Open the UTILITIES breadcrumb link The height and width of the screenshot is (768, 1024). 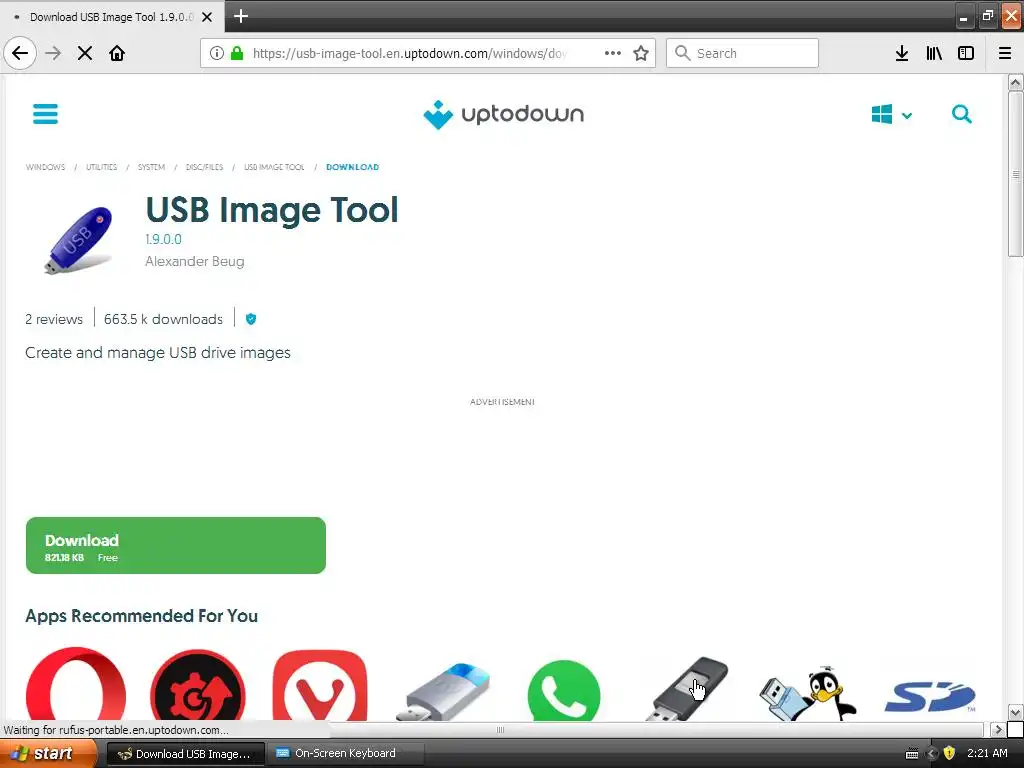(101, 167)
